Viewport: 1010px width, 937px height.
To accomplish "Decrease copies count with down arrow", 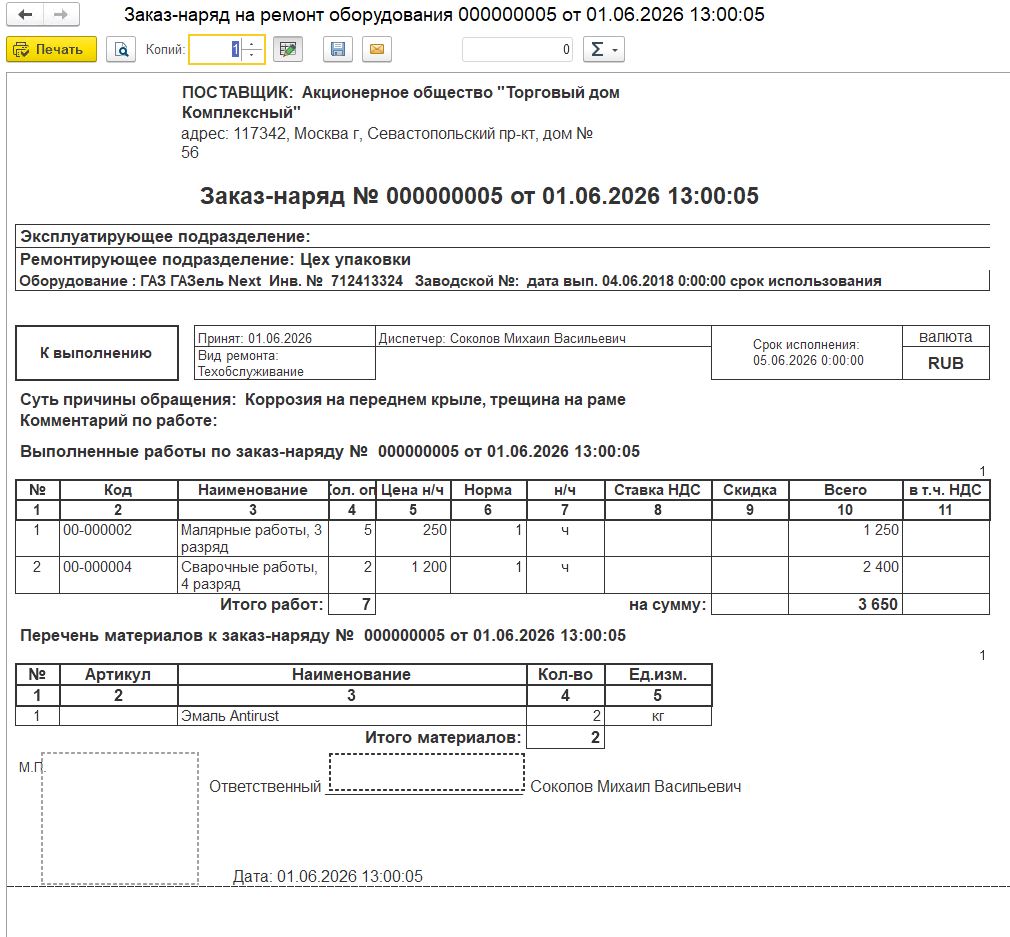I will [252, 55].
